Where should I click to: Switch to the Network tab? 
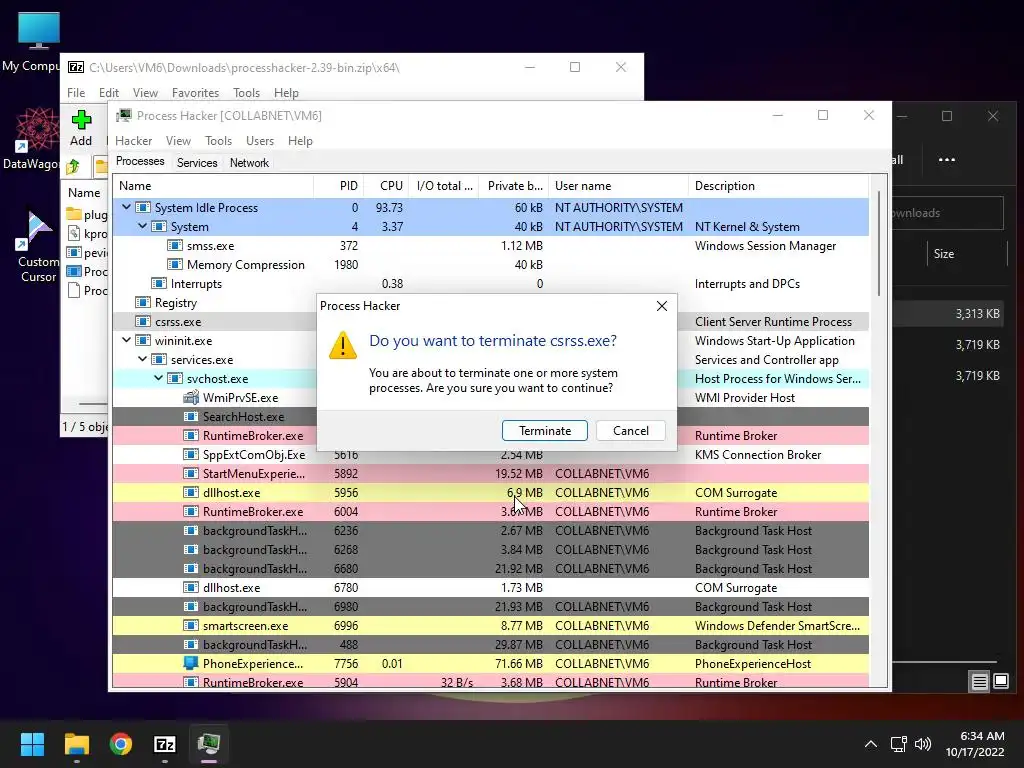pyautogui.click(x=249, y=163)
